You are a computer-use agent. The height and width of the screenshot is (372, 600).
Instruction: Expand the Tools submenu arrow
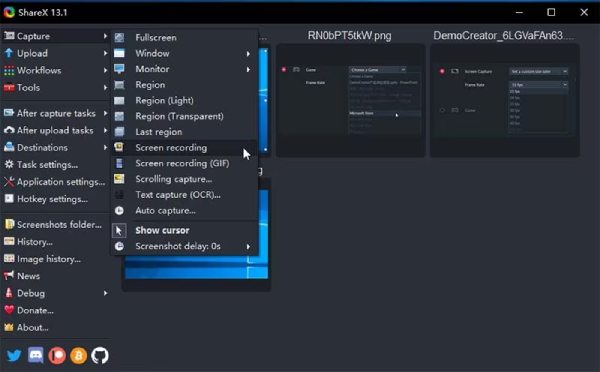(105, 88)
